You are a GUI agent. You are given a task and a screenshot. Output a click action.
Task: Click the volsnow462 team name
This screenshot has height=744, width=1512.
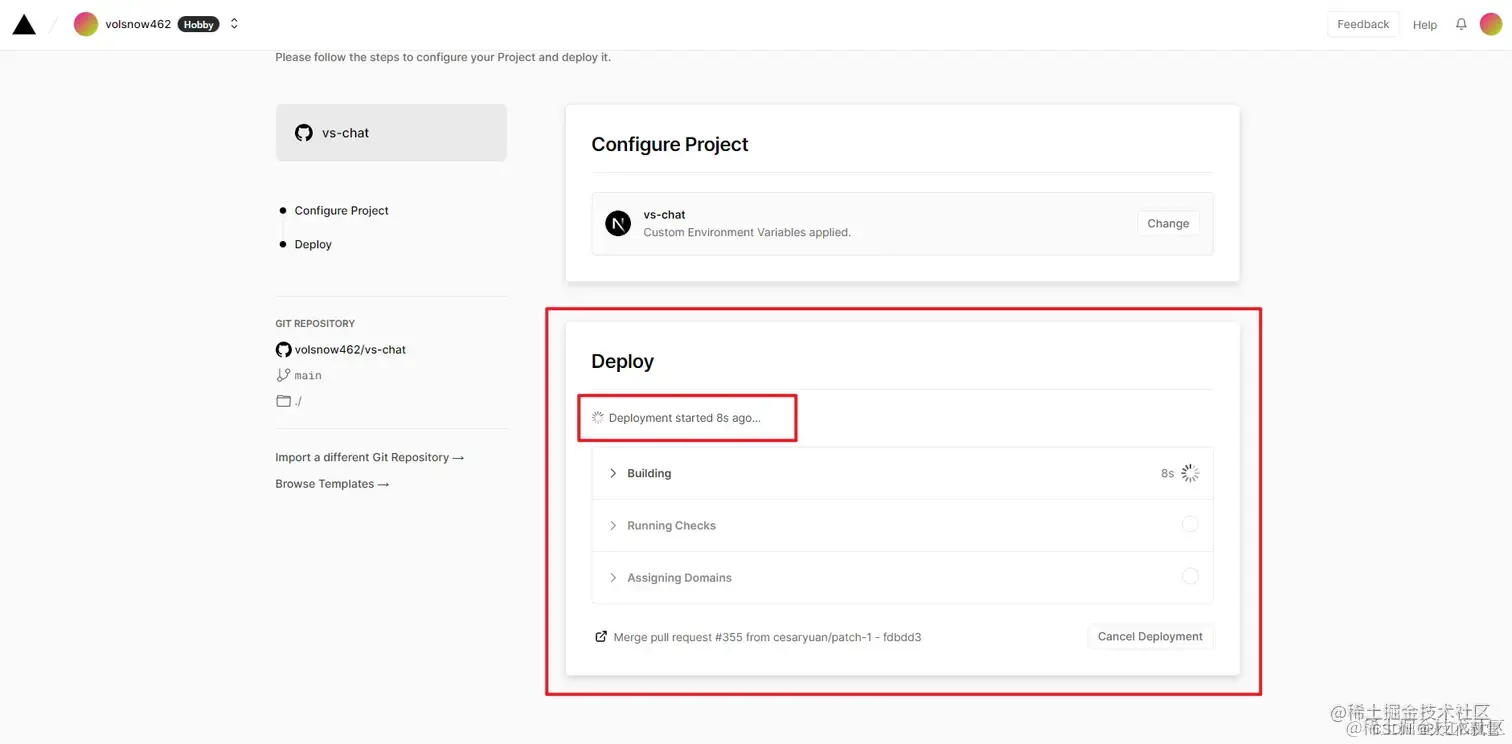pyautogui.click(x=138, y=24)
